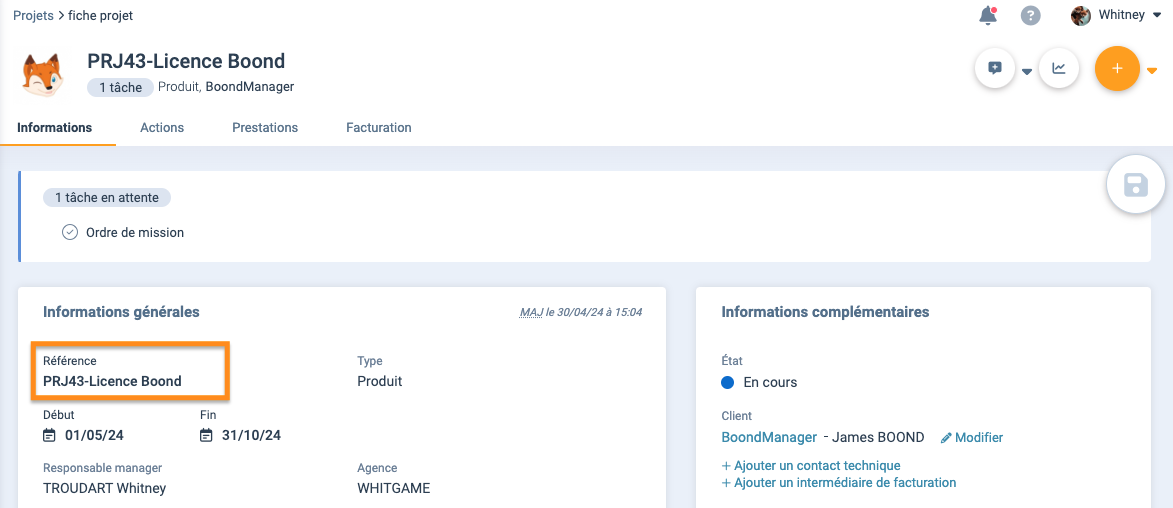Viewport: 1173px width, 508px height.
Task: Switch to the Actions tab
Action: tap(162, 128)
